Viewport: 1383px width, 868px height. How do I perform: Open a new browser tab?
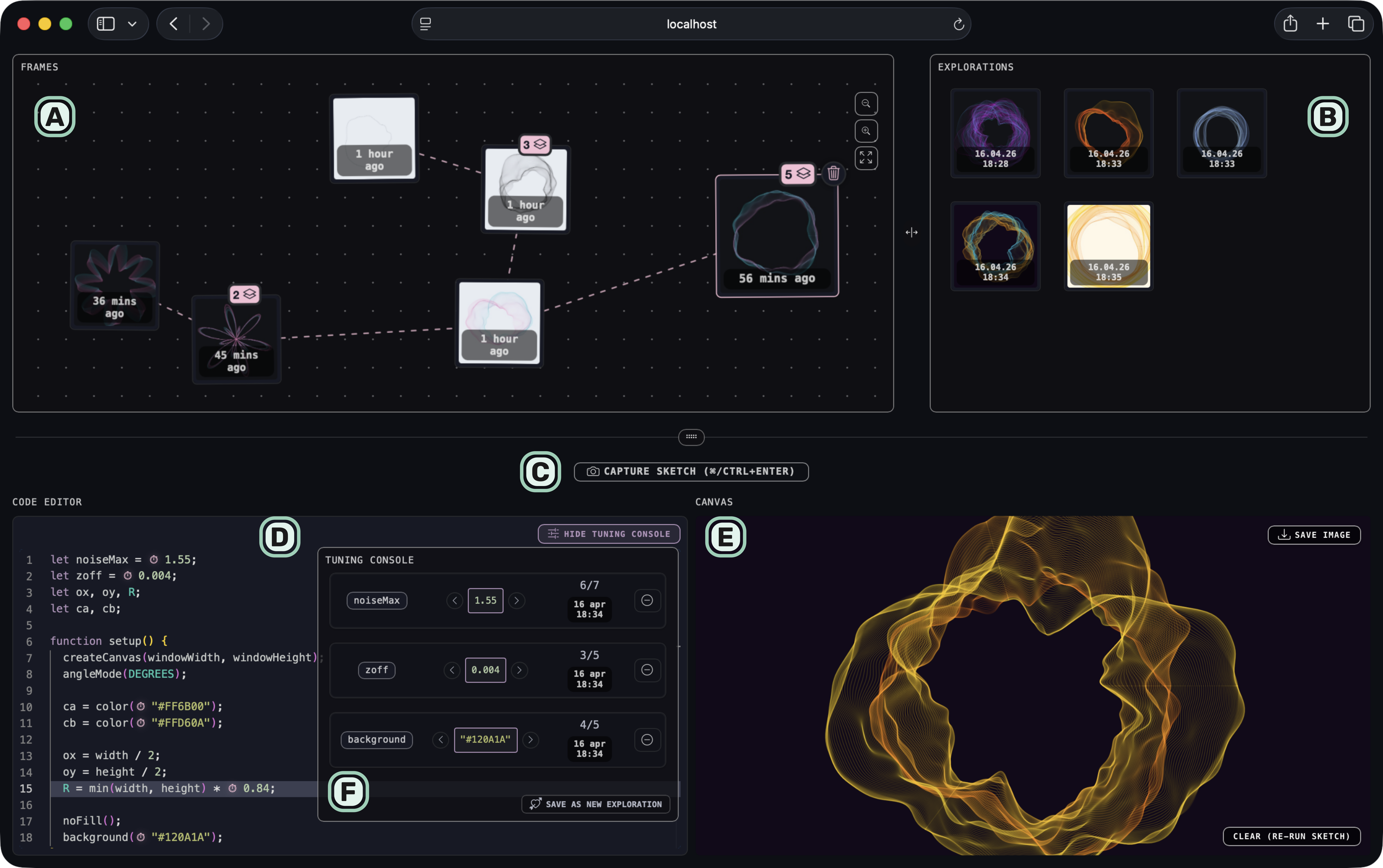click(1323, 23)
